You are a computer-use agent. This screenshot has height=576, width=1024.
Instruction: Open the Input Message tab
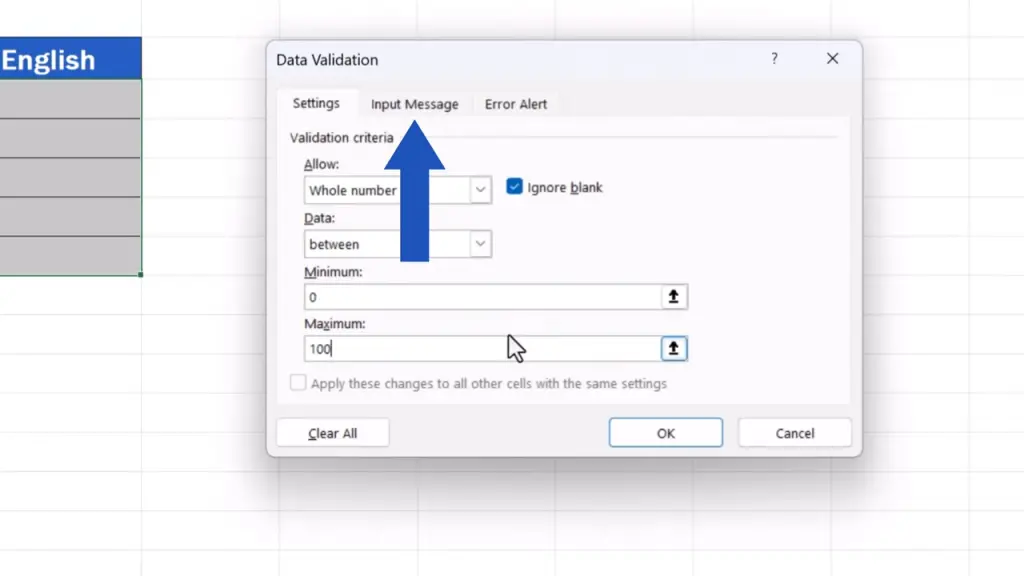[414, 104]
